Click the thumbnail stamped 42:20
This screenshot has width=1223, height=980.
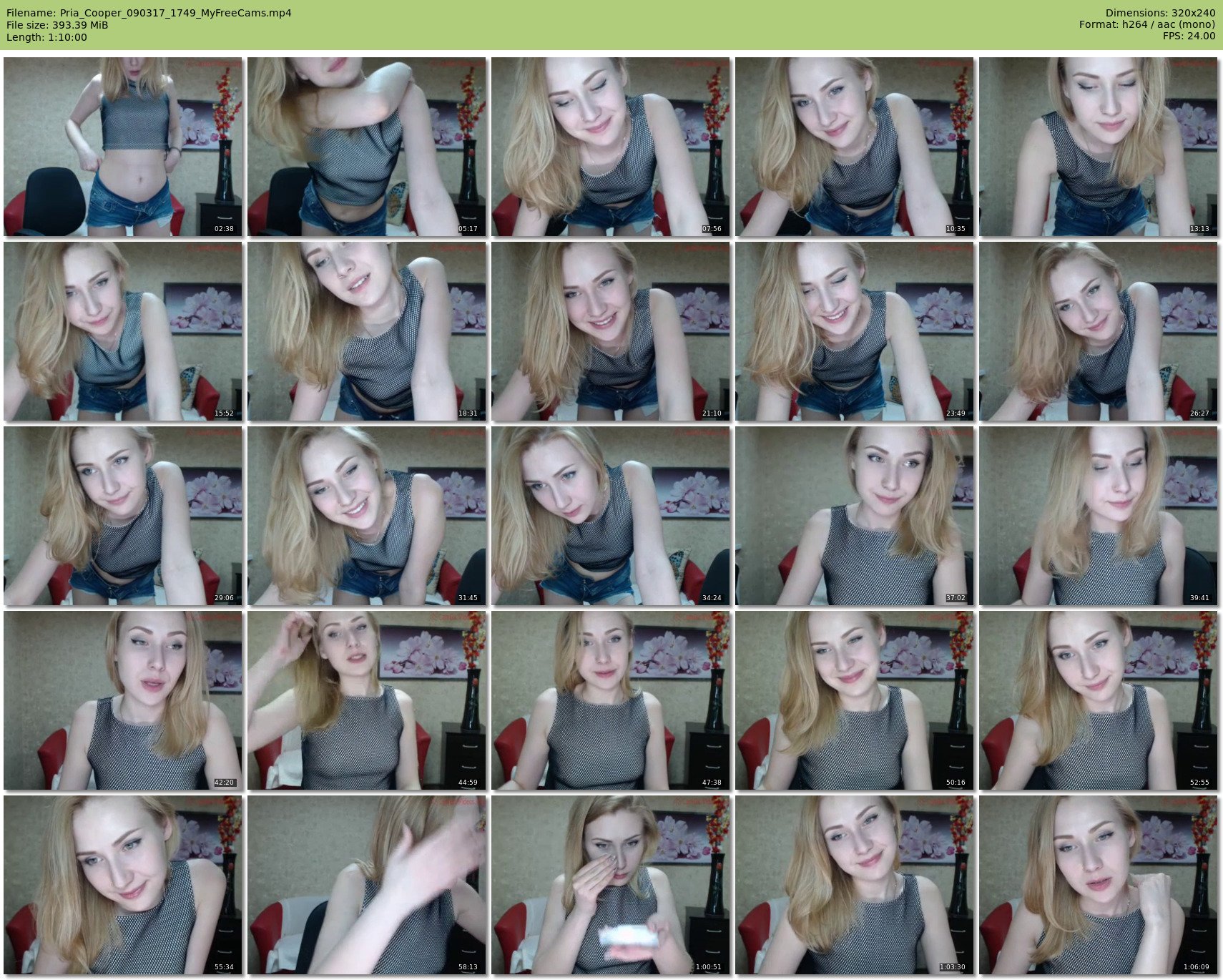(123, 700)
